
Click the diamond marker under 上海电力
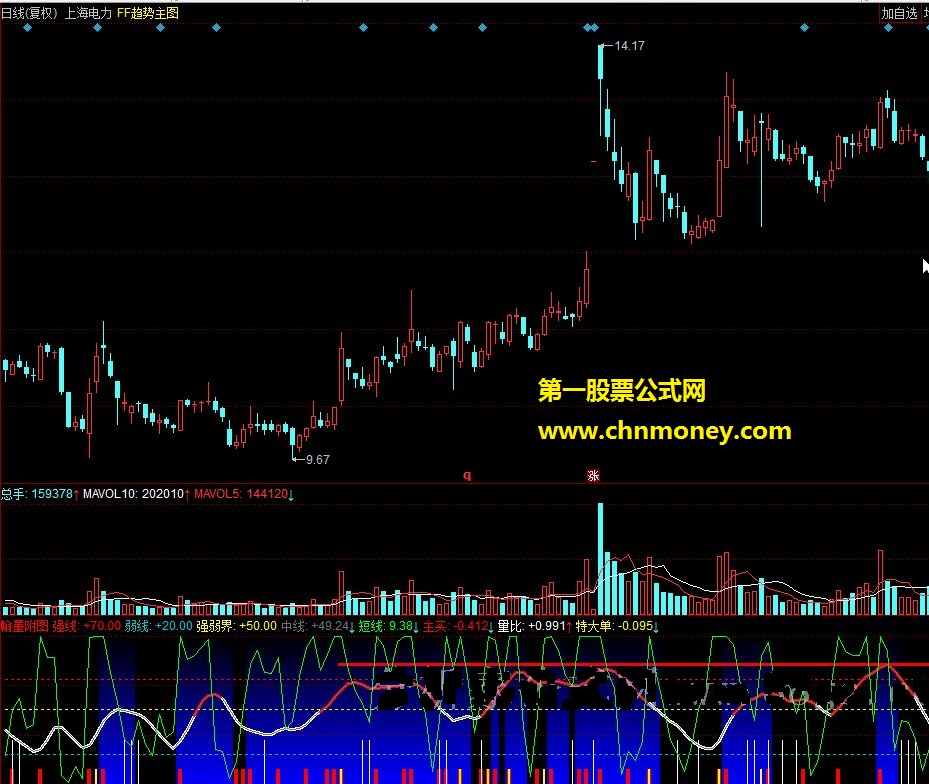(x=98, y=28)
